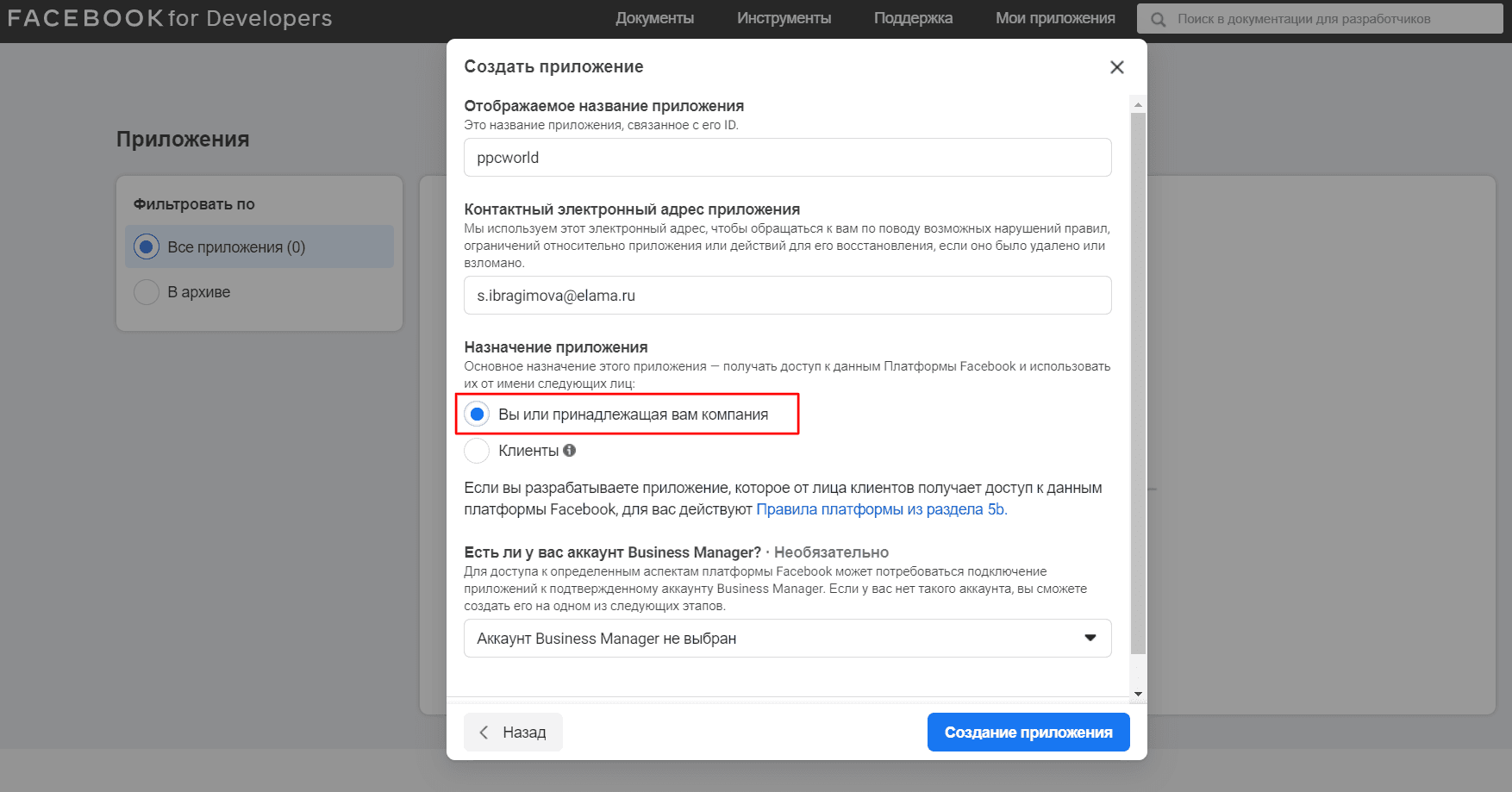Select Все приложения (0) filter

click(x=259, y=247)
